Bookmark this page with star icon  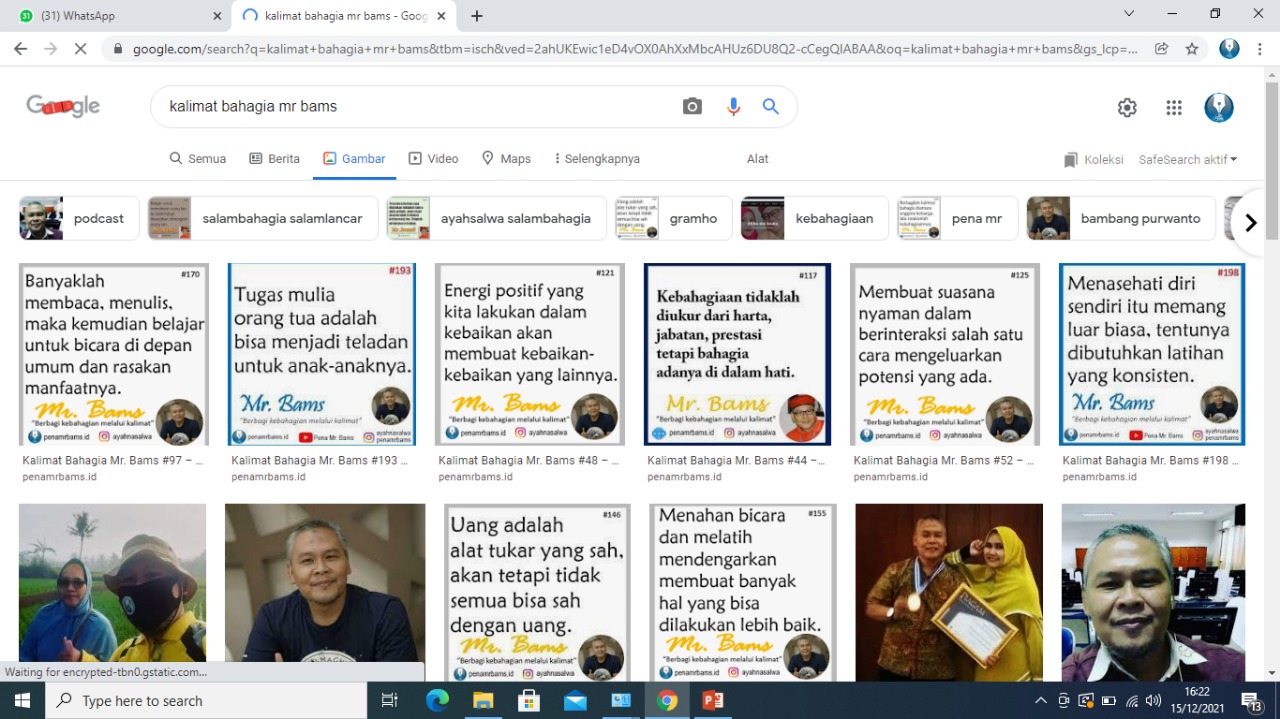[1191, 48]
